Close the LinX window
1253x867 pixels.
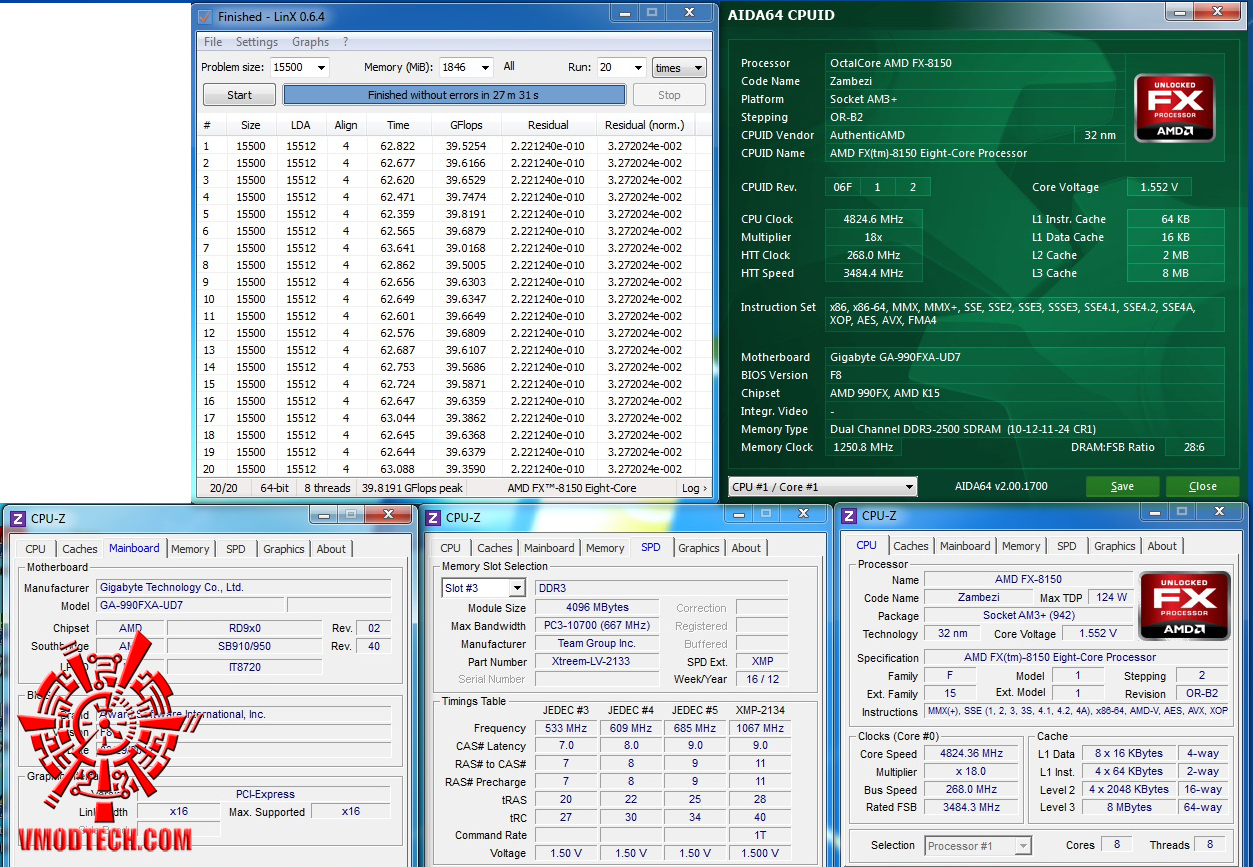[690, 14]
